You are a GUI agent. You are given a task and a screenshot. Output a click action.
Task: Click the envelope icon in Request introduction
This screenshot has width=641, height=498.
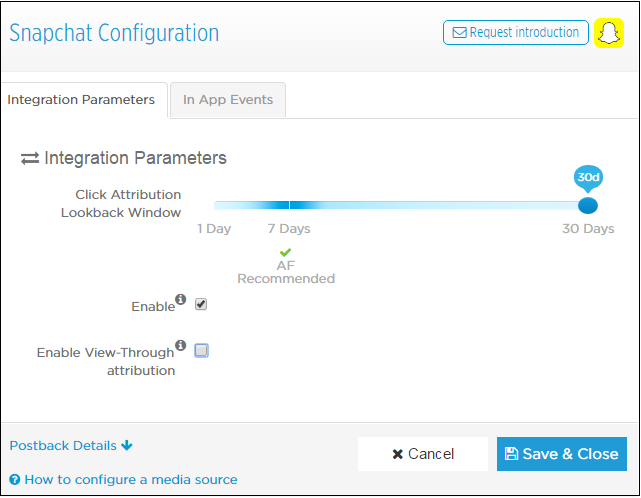(x=459, y=33)
